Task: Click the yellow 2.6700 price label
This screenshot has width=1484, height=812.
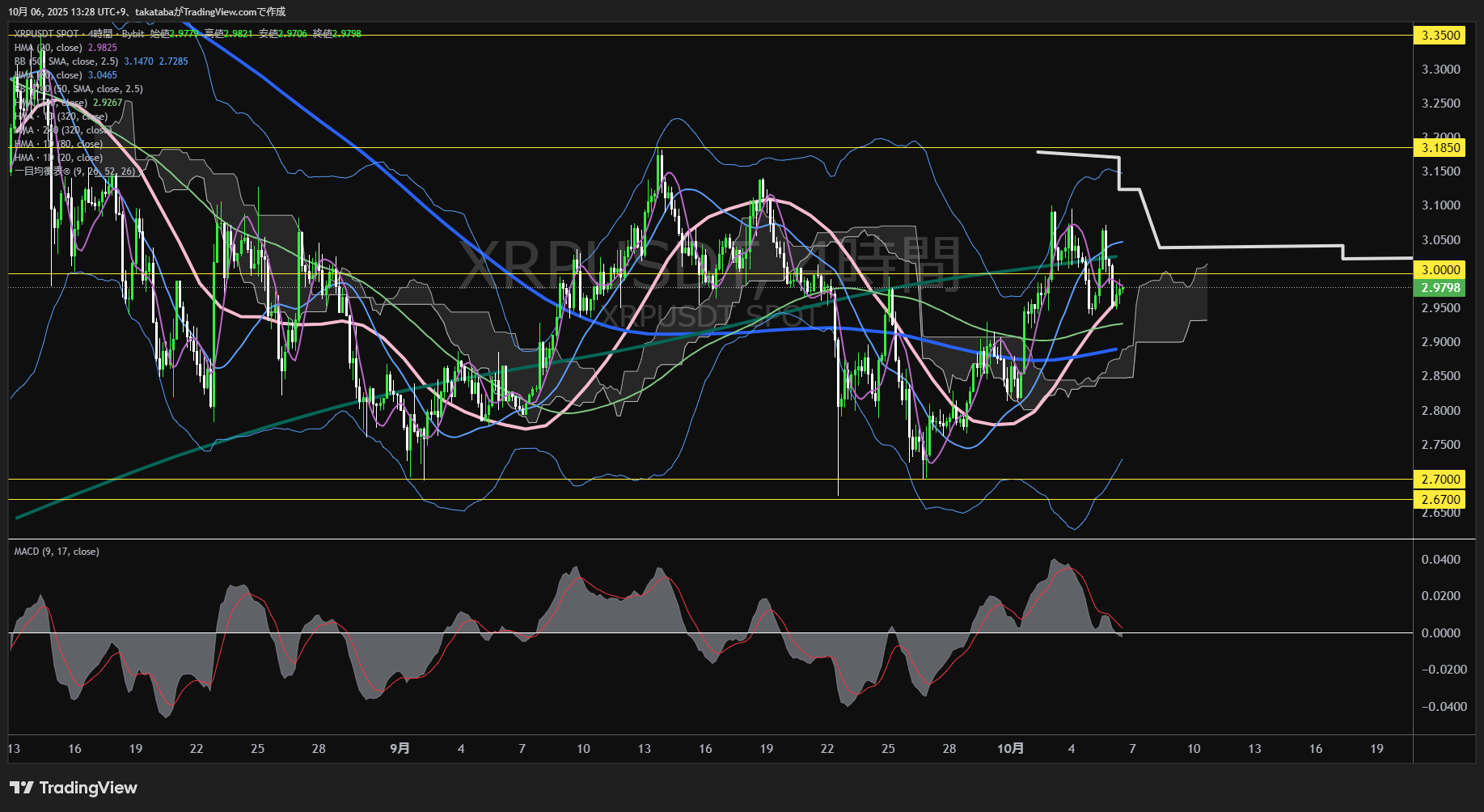Action: [x=1440, y=500]
